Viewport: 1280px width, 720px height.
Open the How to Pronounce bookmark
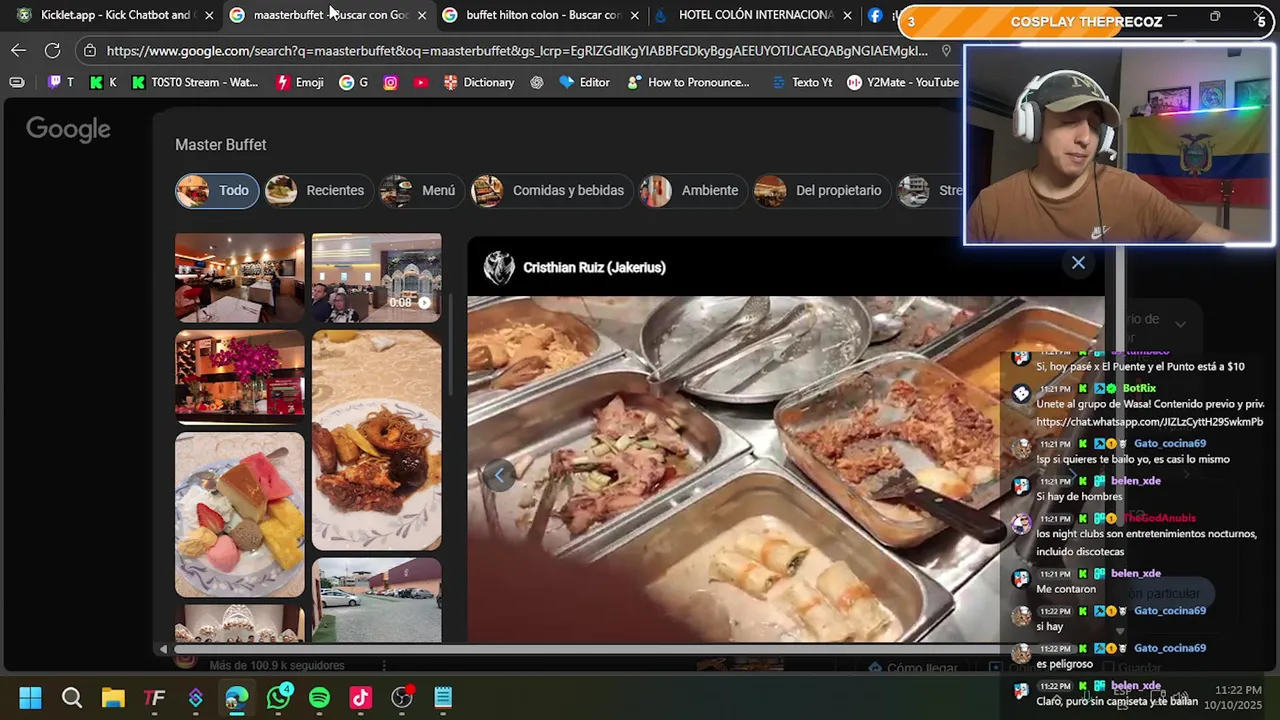[688, 82]
